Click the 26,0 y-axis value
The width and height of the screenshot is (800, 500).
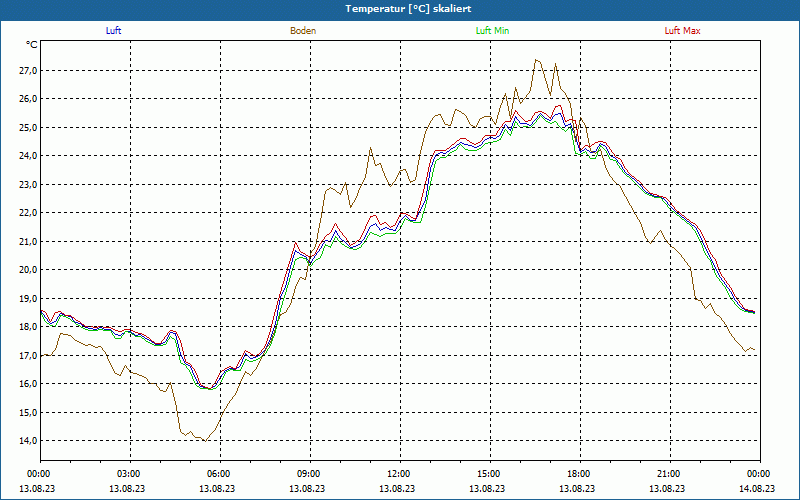pyautogui.click(x=29, y=98)
